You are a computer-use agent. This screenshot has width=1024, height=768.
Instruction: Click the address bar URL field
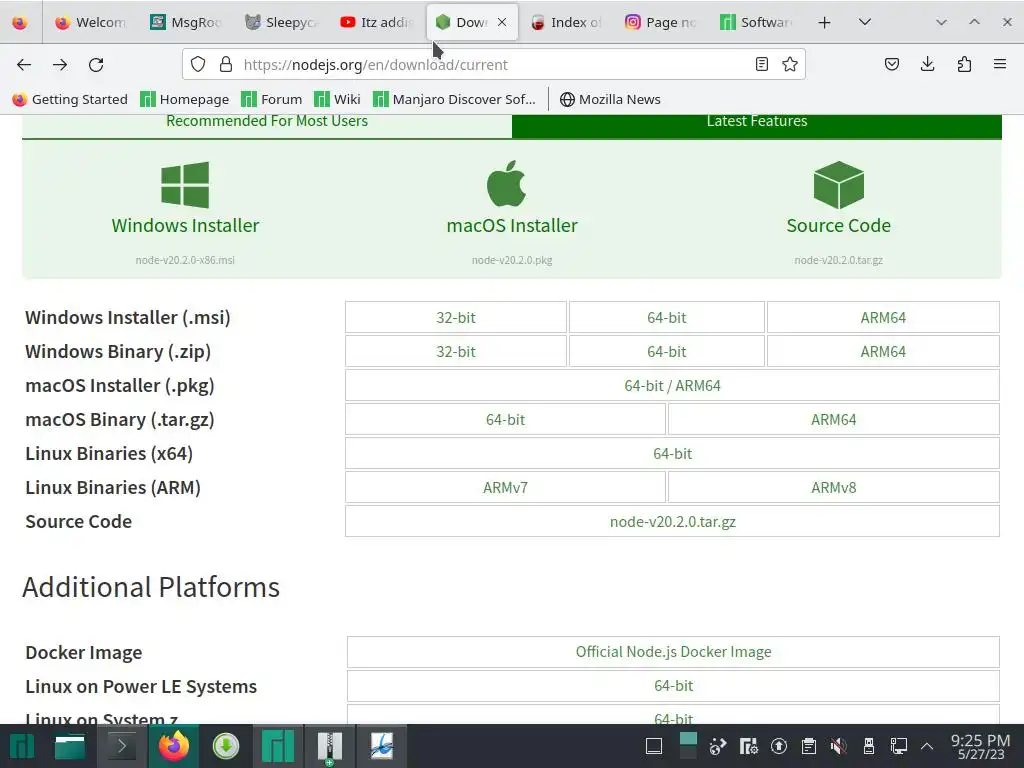(496, 65)
